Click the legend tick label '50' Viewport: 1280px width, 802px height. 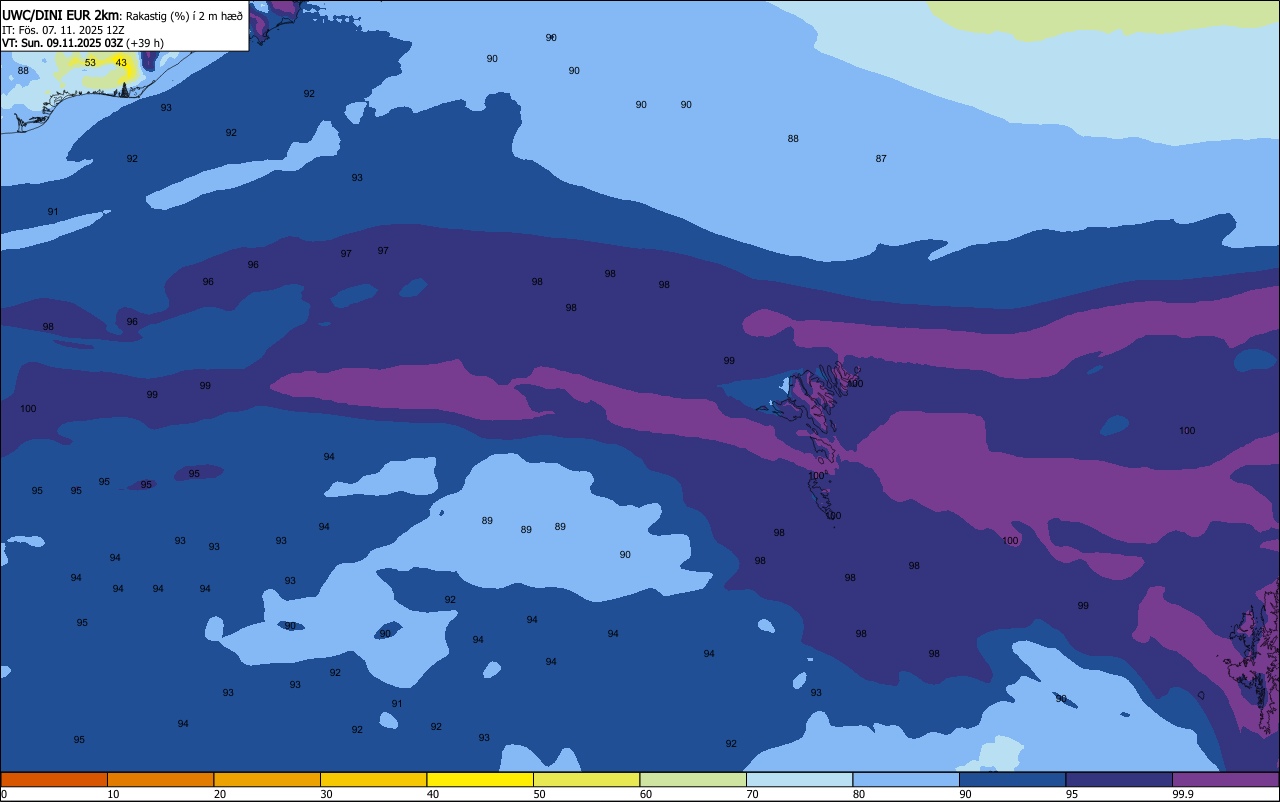tap(540, 794)
